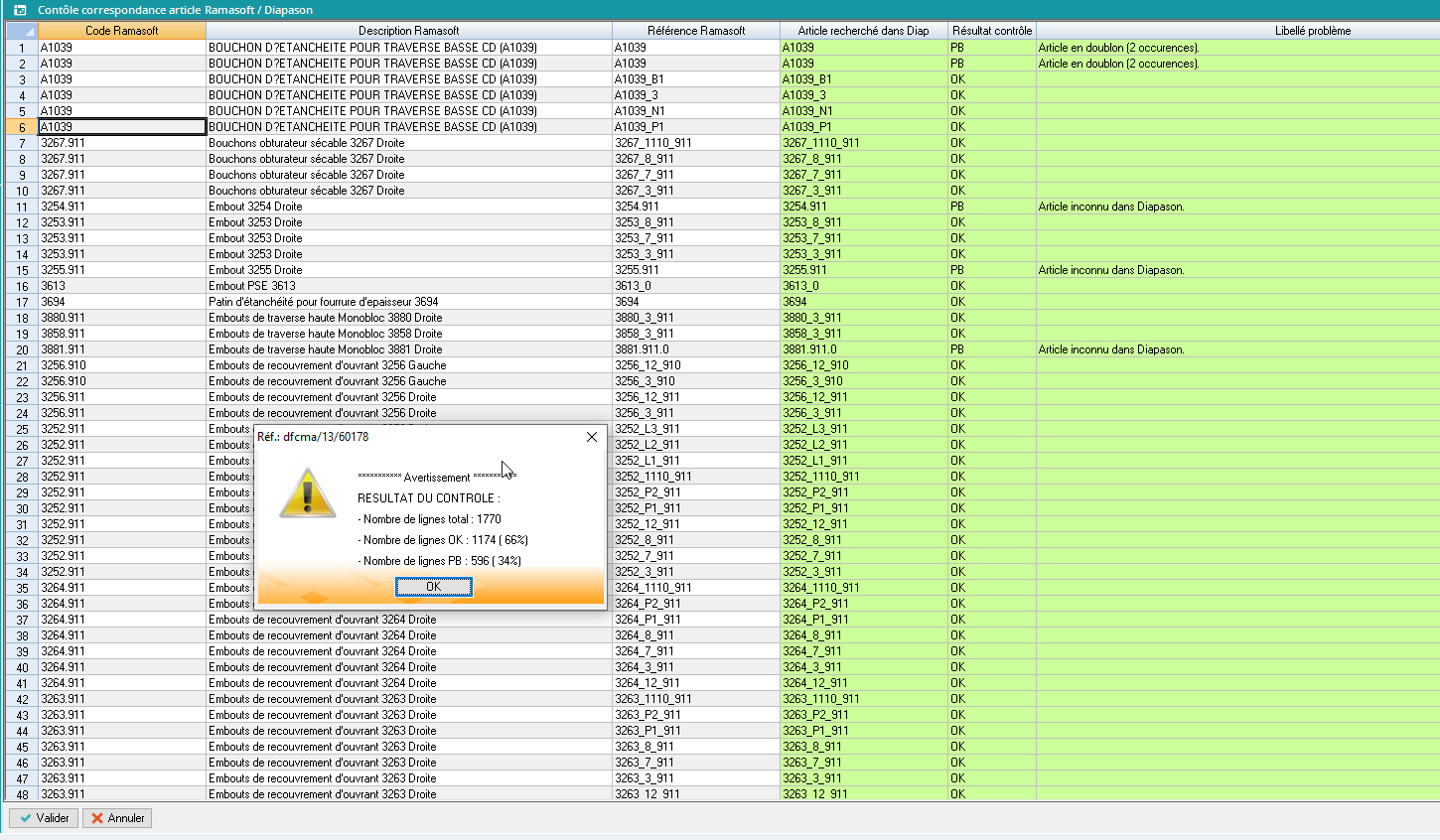Click the Libellé problème column header
This screenshot has height=840, width=1440.
coord(1312,31)
